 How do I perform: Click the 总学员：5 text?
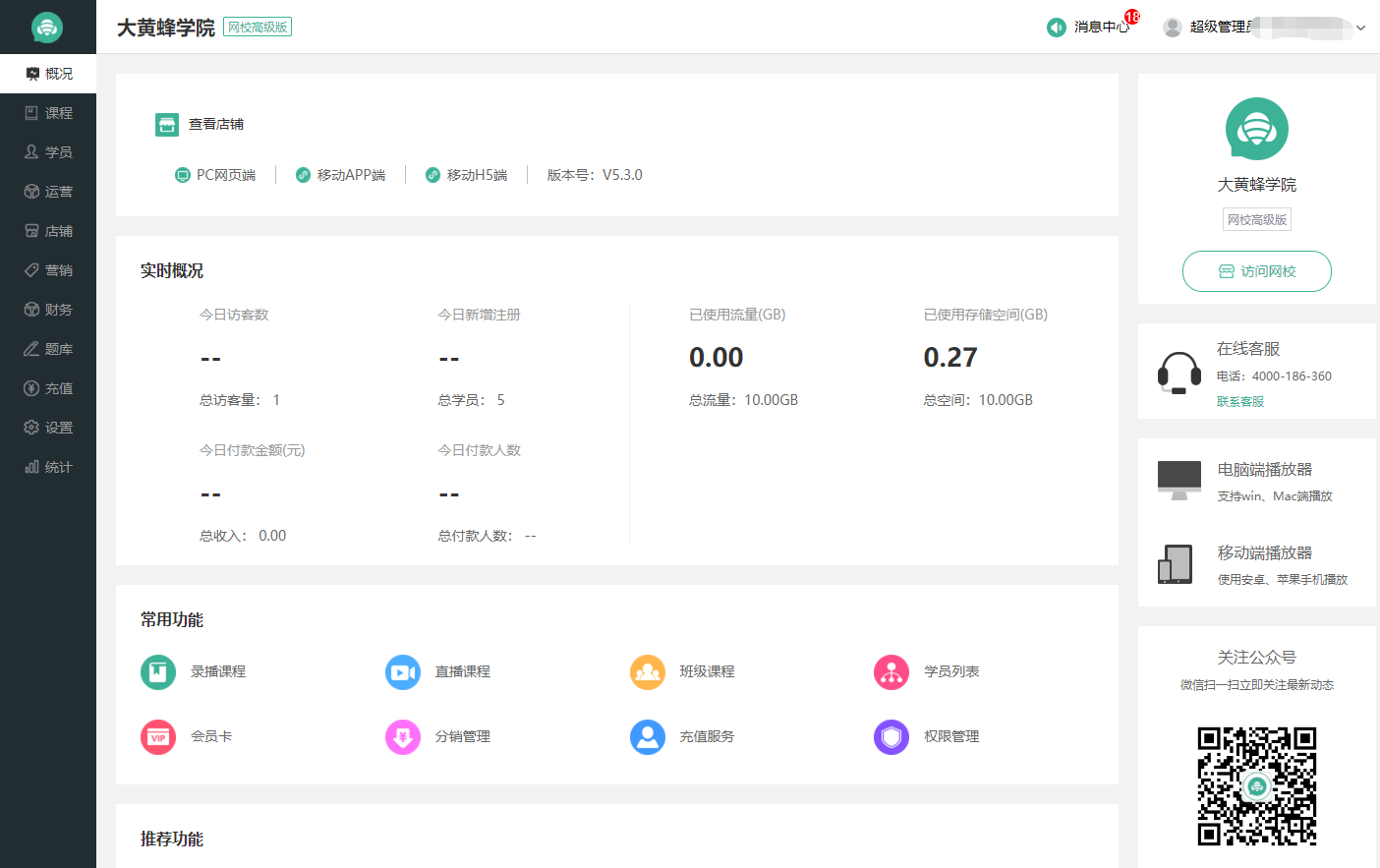click(x=472, y=400)
